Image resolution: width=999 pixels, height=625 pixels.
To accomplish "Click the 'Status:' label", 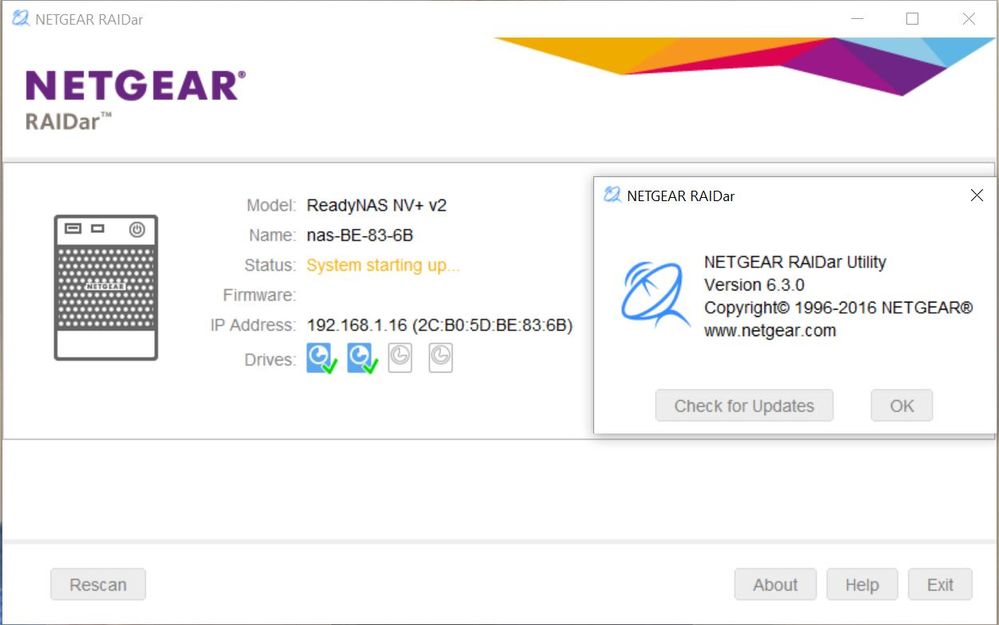I will (270, 266).
